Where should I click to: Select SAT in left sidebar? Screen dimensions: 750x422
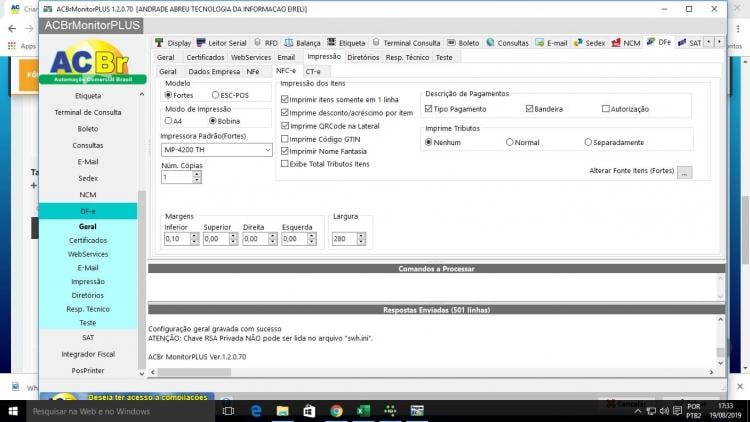pos(88,338)
